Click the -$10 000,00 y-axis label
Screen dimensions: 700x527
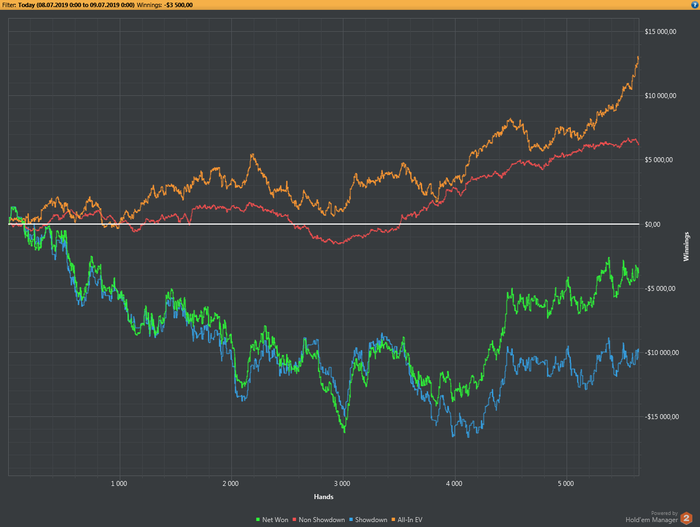661,352
